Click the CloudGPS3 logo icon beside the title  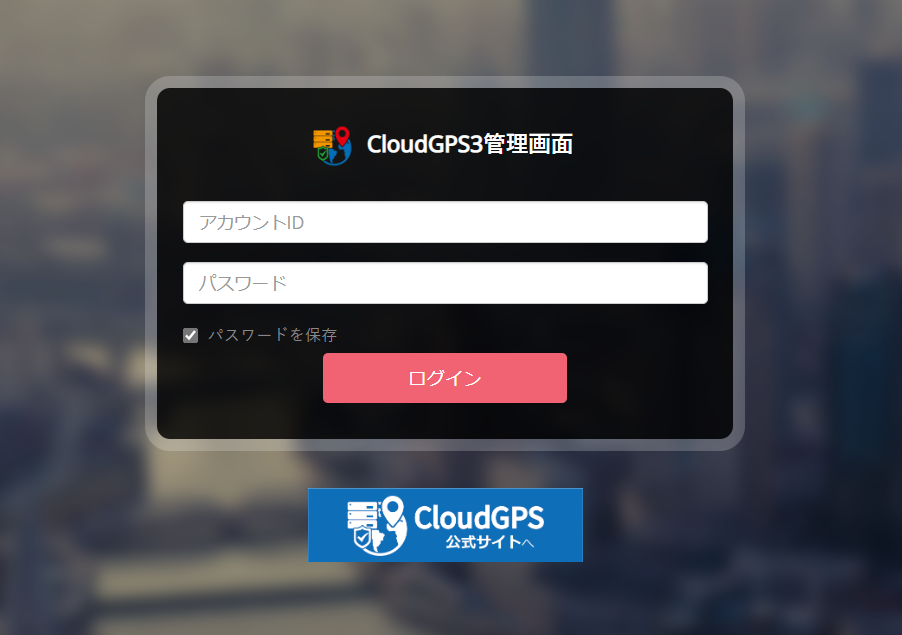332,146
